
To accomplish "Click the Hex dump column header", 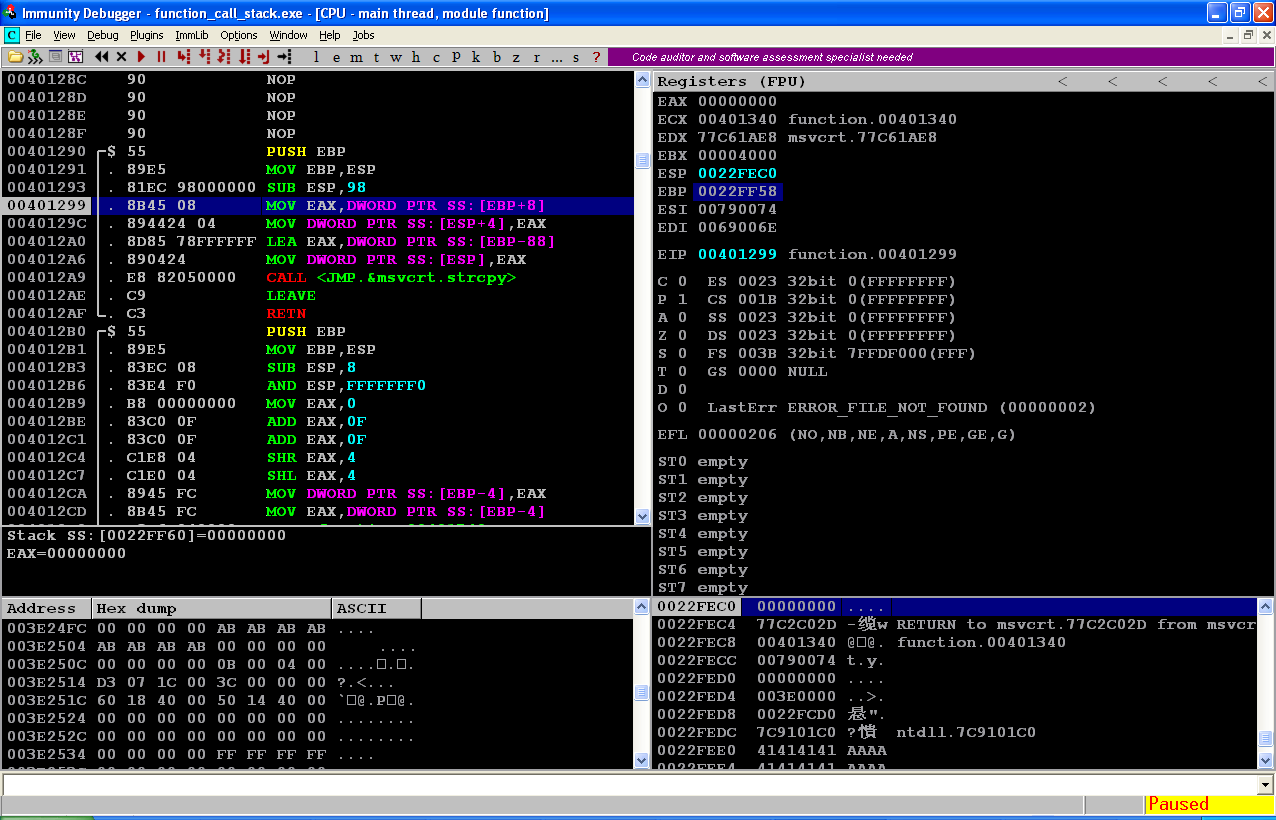I will point(211,608).
